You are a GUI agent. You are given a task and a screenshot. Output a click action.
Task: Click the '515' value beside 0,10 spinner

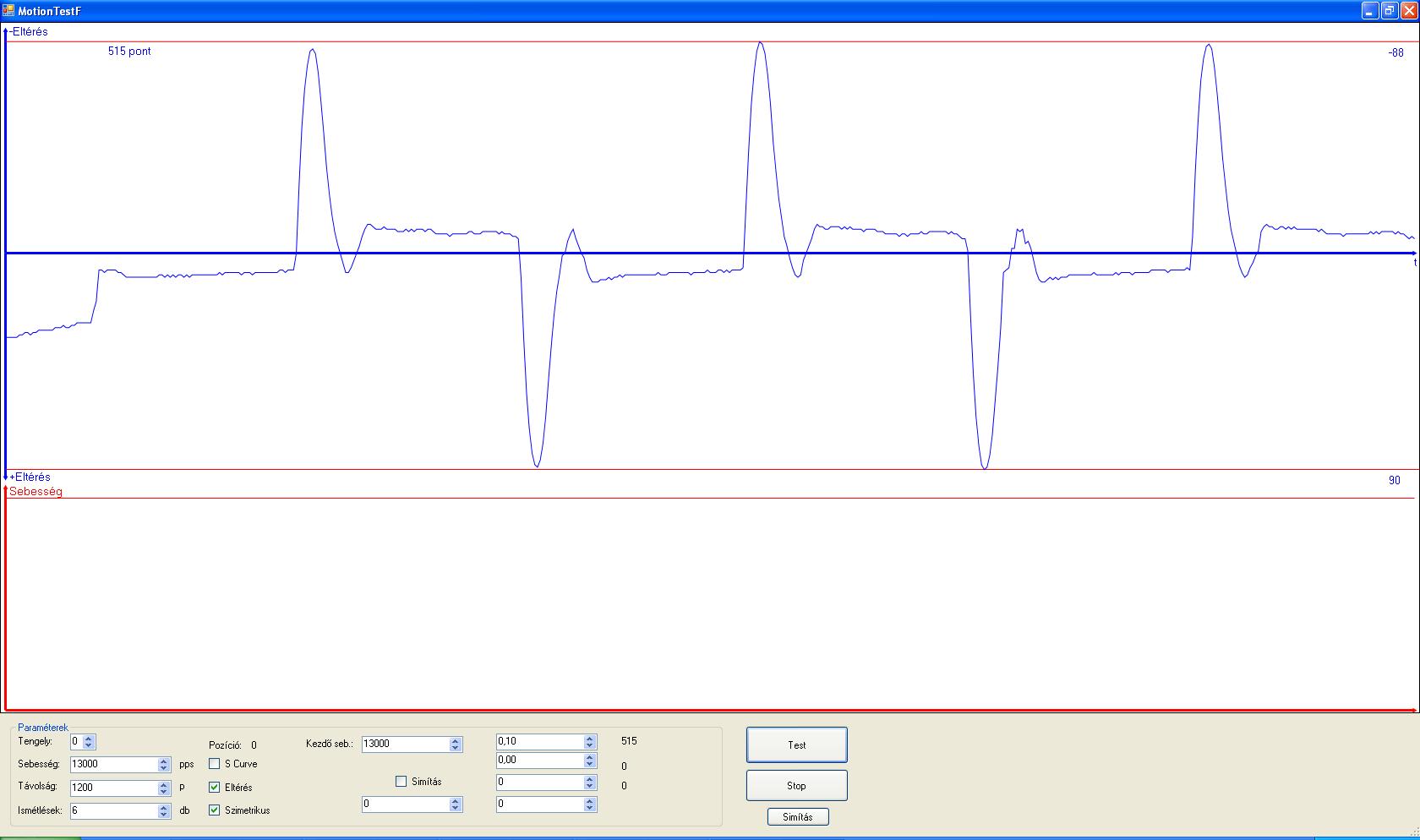tap(629, 741)
